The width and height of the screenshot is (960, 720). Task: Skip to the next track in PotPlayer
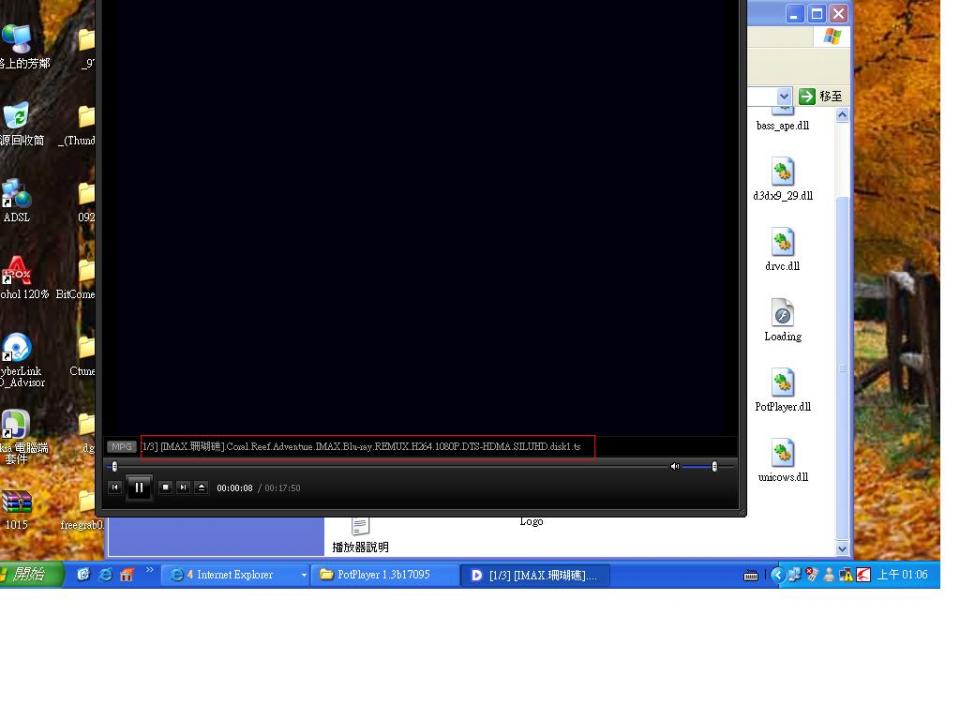tap(183, 487)
